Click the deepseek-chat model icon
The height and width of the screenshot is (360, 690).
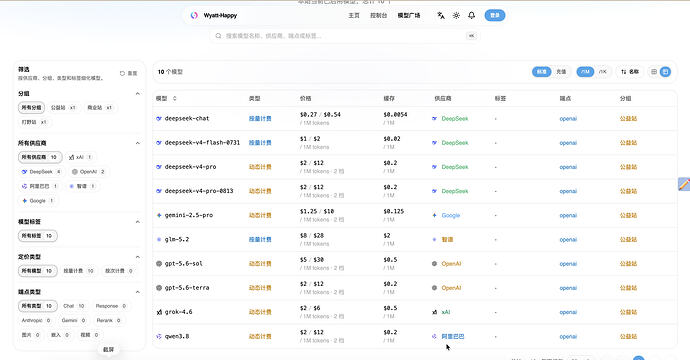click(159, 118)
